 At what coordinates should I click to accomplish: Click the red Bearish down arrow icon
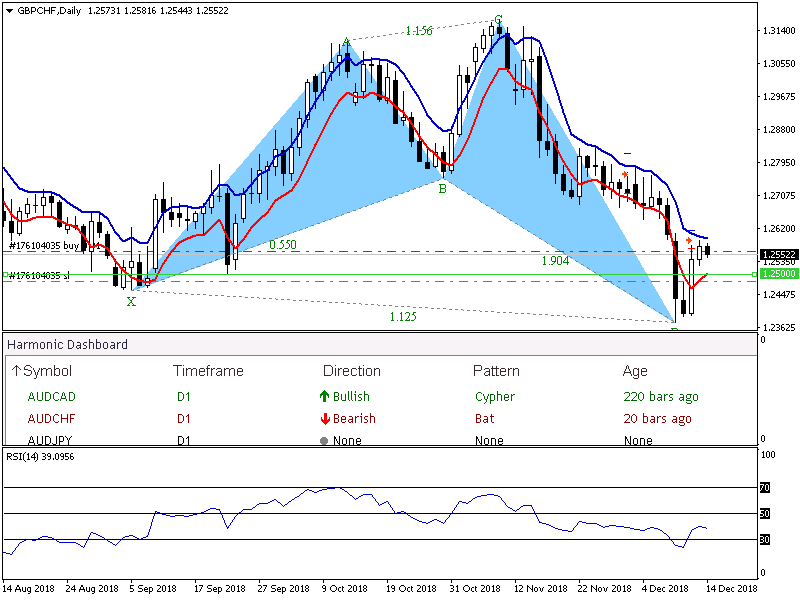point(325,419)
